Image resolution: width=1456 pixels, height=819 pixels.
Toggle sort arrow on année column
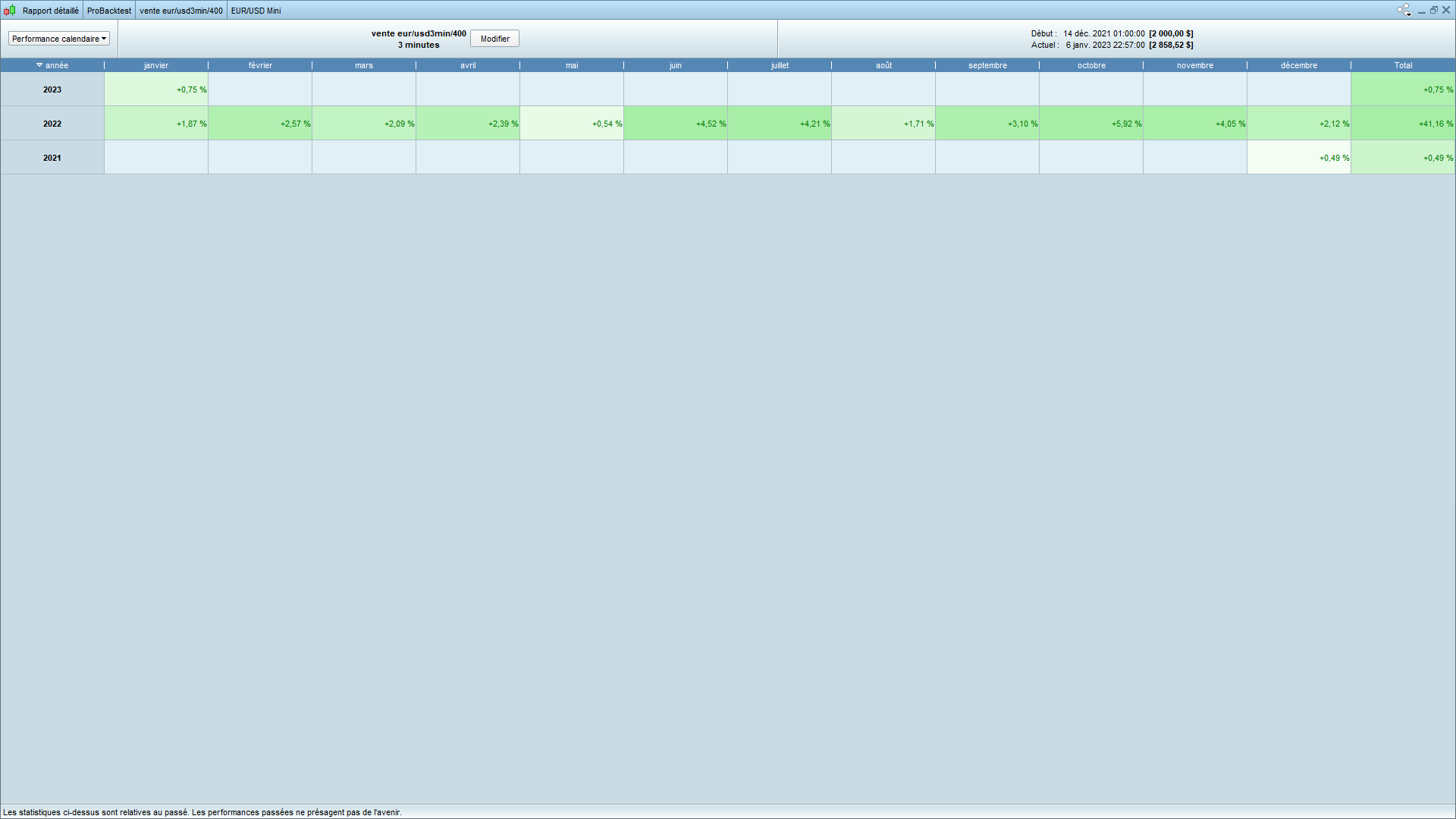pos(39,65)
